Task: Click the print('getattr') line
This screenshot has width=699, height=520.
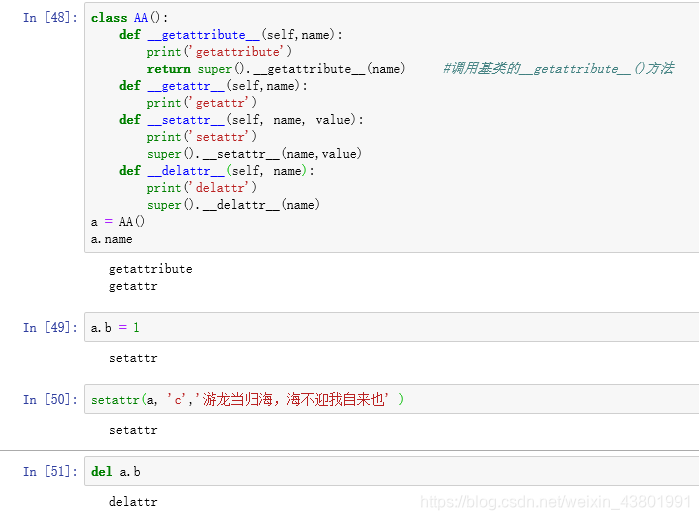Action: pos(201,103)
